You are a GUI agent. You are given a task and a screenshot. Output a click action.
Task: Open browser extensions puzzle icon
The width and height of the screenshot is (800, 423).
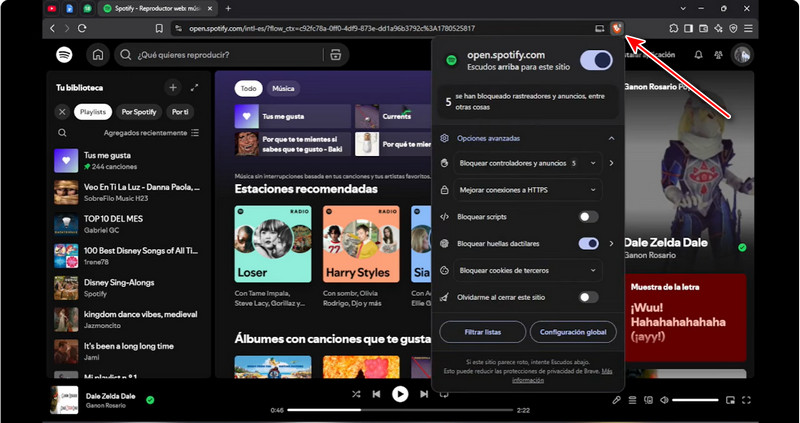[x=673, y=29]
